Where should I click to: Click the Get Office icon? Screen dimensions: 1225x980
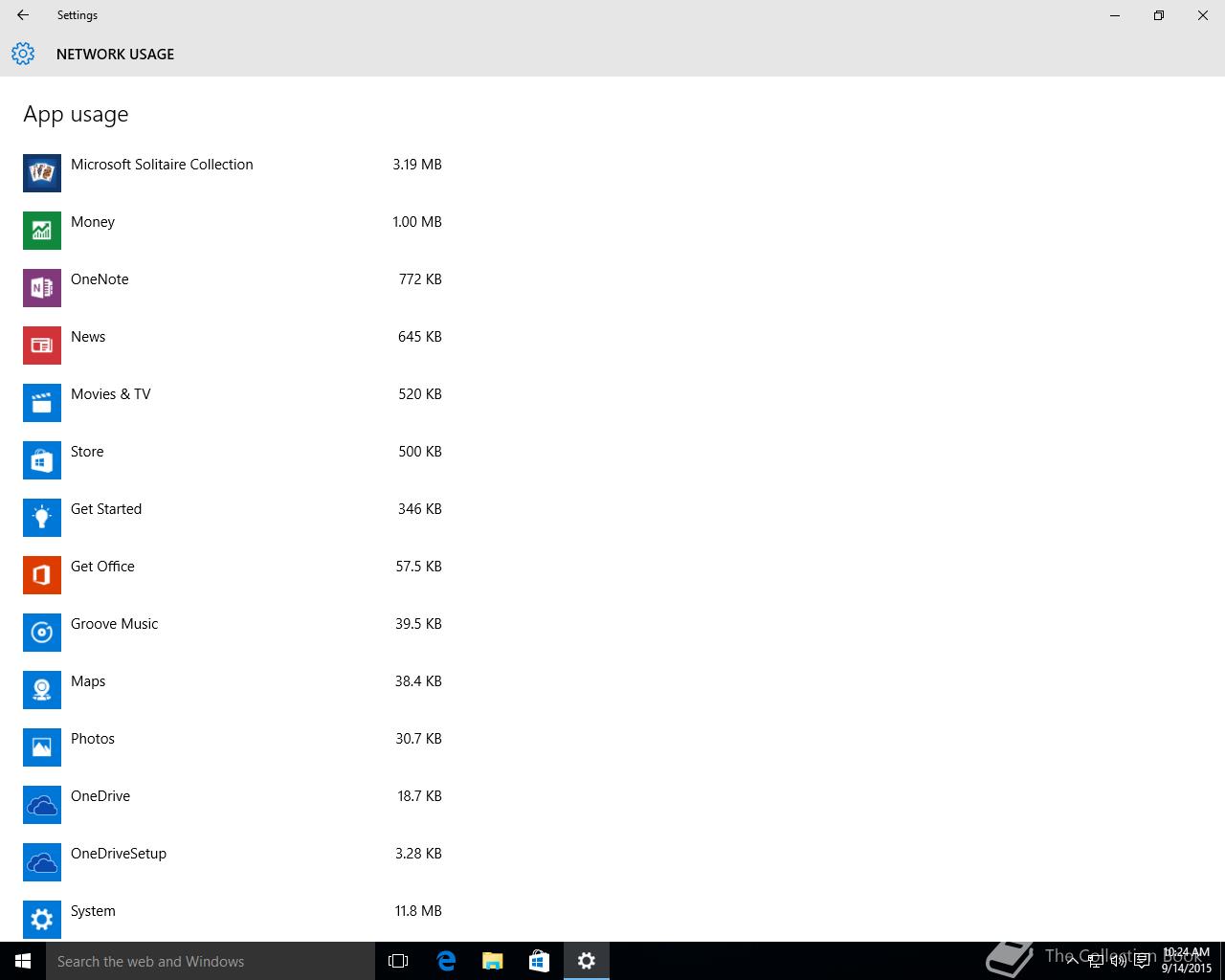42,575
